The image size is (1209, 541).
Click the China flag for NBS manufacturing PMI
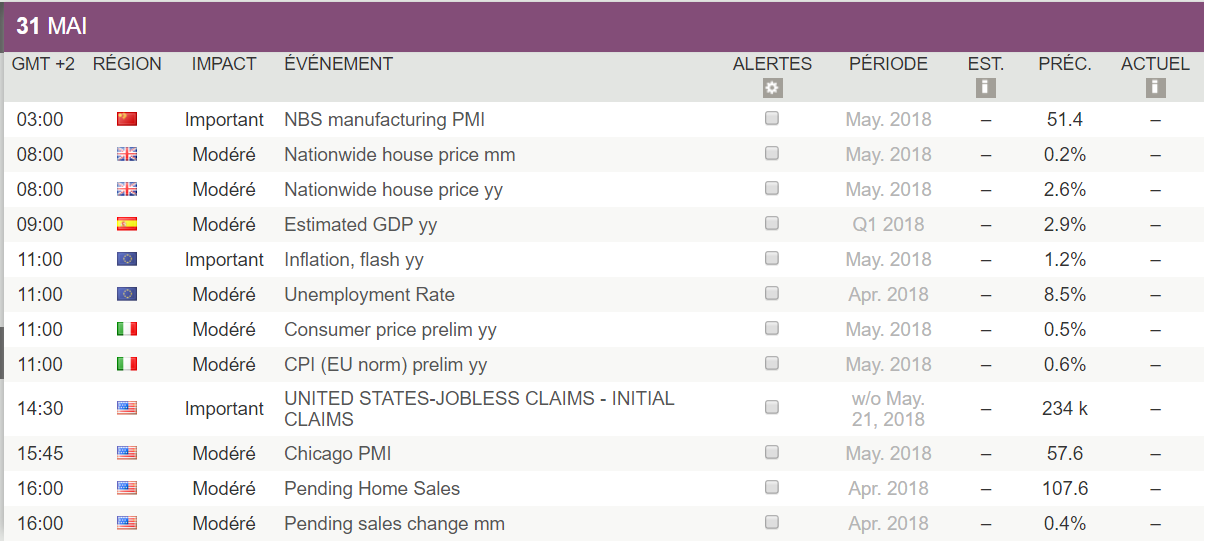point(127,119)
